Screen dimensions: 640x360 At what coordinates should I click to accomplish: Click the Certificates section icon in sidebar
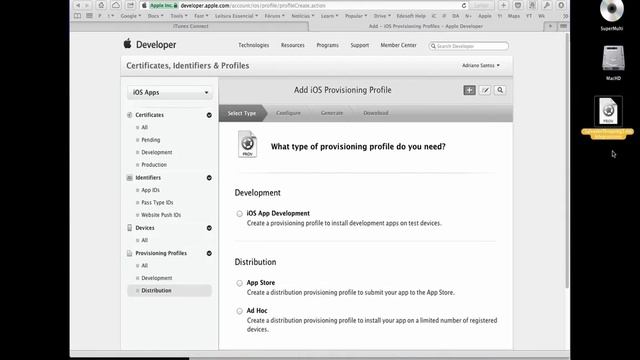[129, 115]
